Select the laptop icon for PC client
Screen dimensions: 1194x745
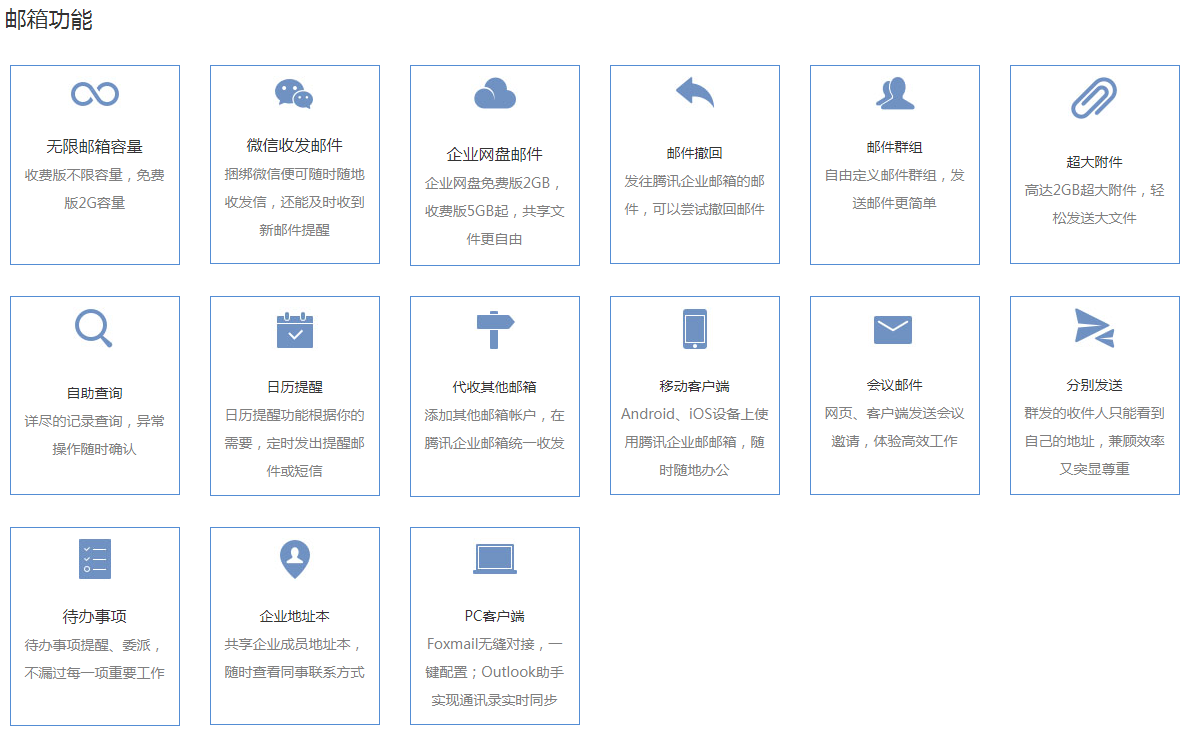pos(495,559)
